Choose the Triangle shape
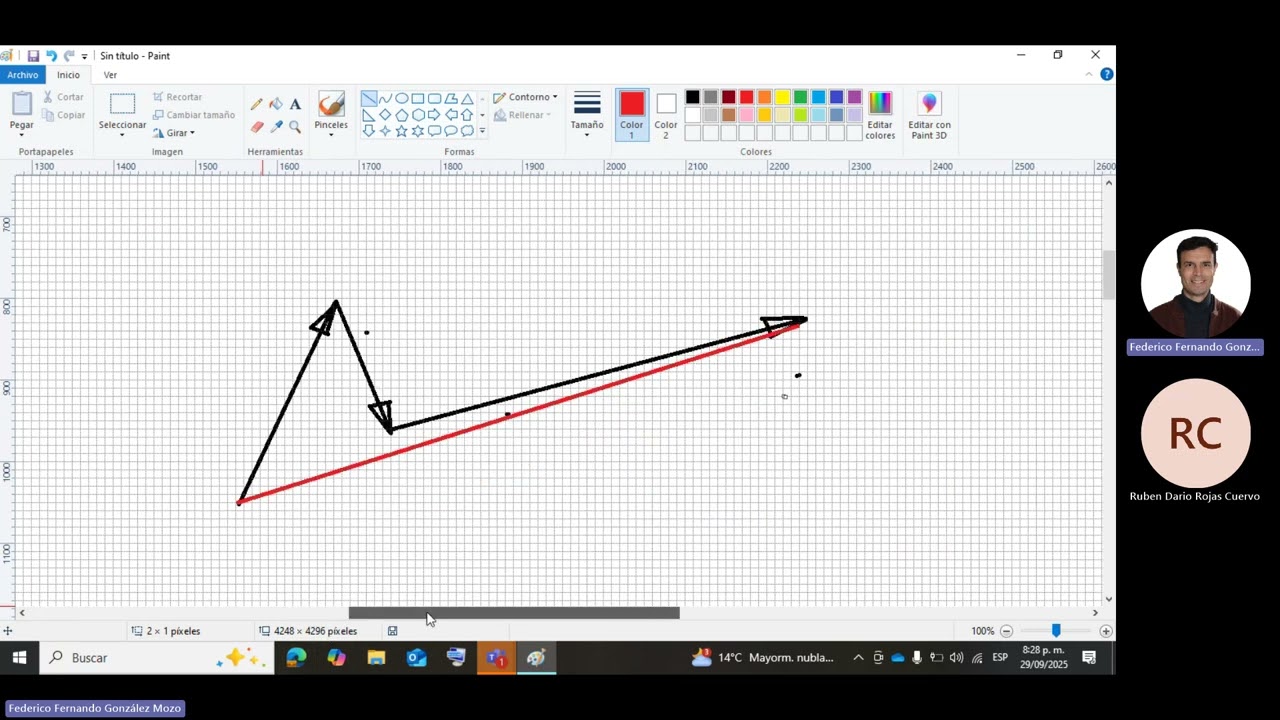Screen dimensions: 1280x720 (467, 98)
